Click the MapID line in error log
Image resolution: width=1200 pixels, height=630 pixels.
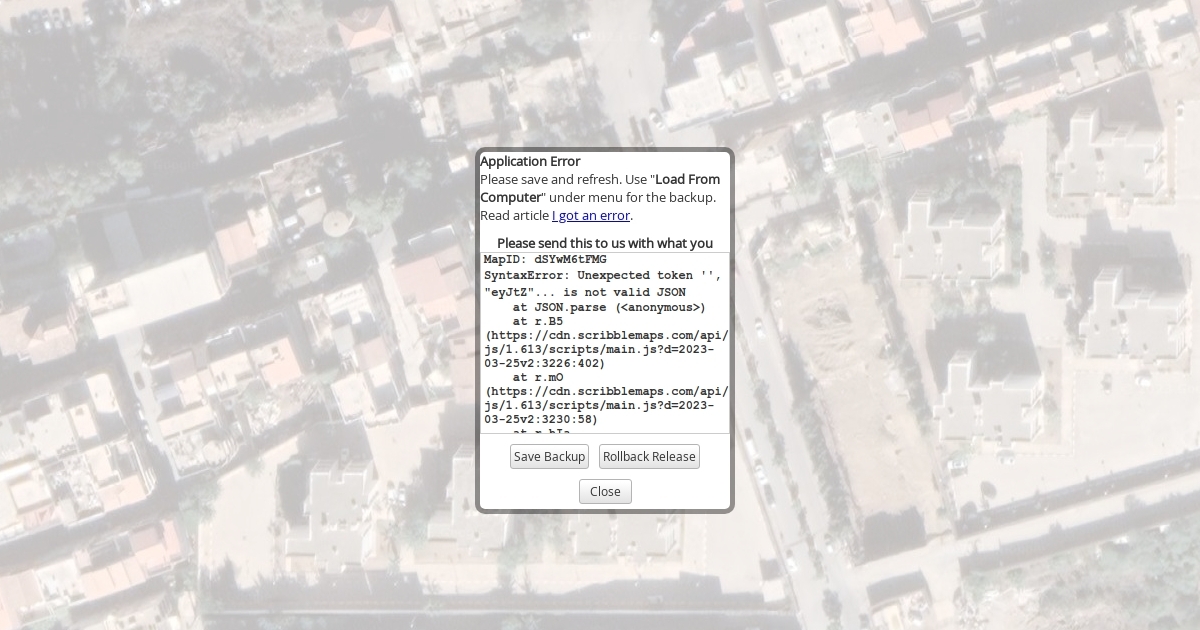click(x=545, y=260)
